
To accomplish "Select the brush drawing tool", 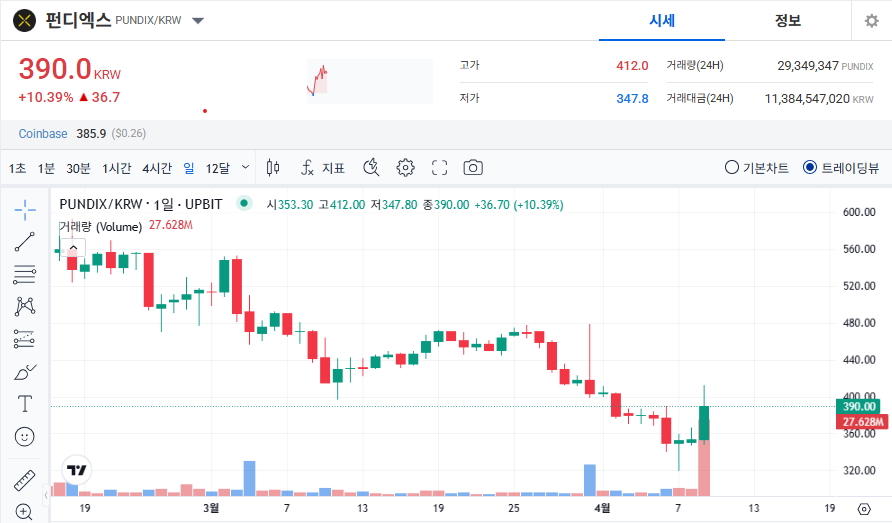I will coord(24,372).
